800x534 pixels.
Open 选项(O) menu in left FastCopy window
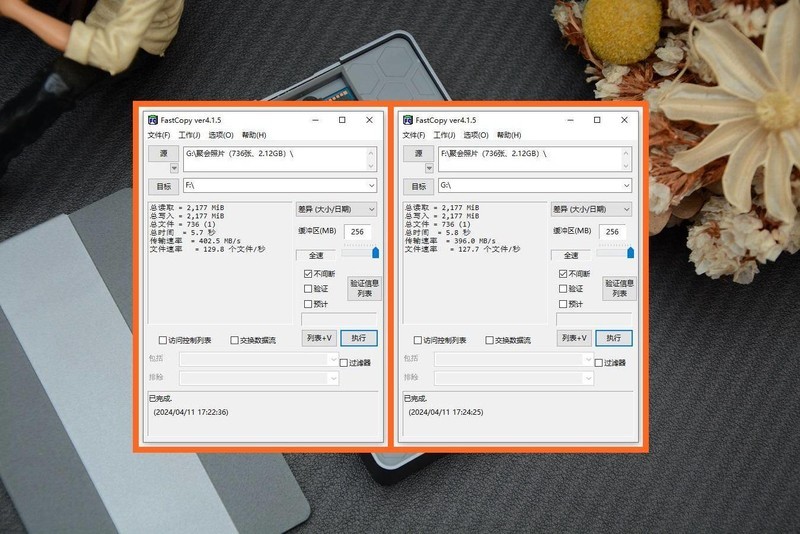[221, 135]
